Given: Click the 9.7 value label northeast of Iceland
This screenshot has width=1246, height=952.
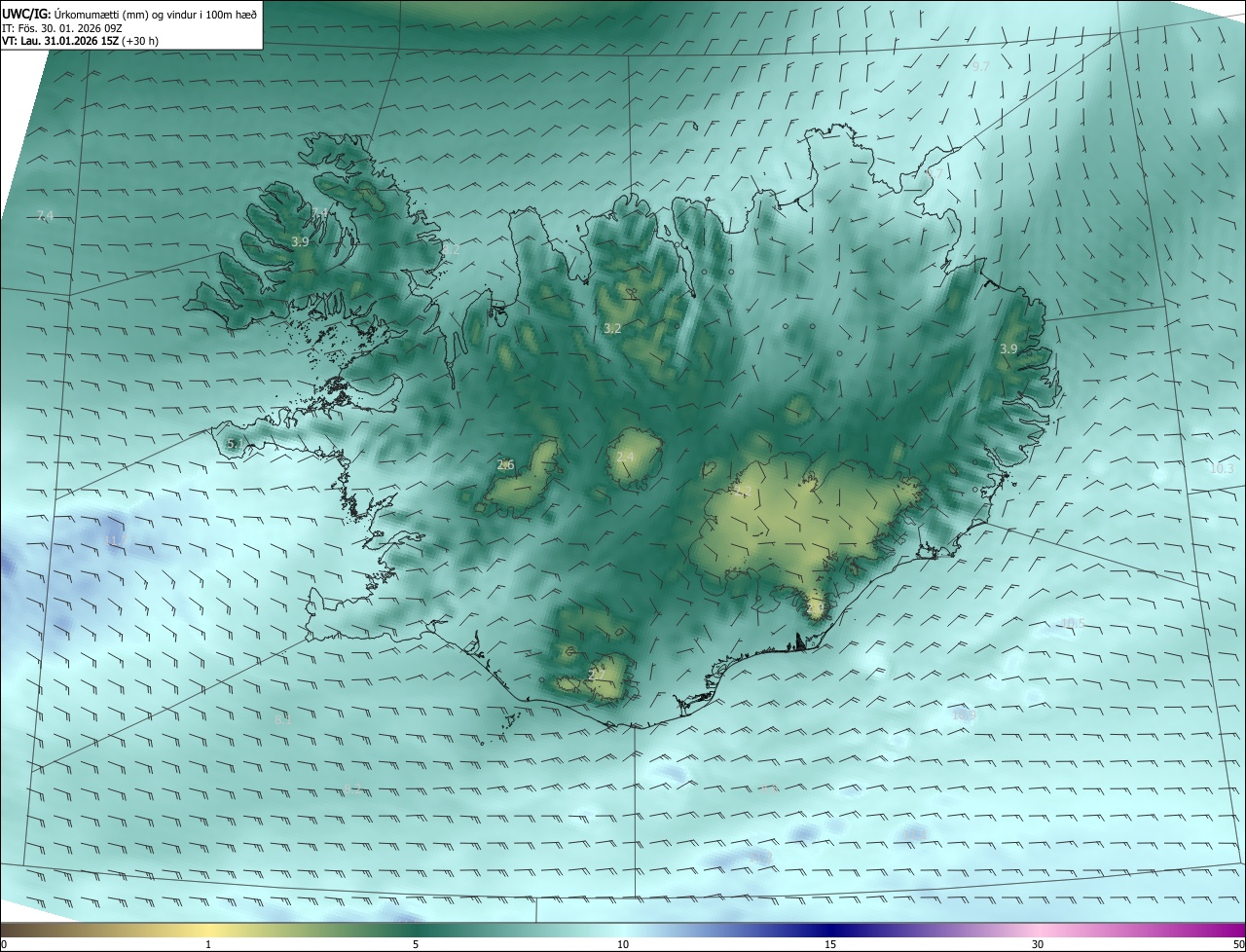Looking at the screenshot, I should 980,67.
